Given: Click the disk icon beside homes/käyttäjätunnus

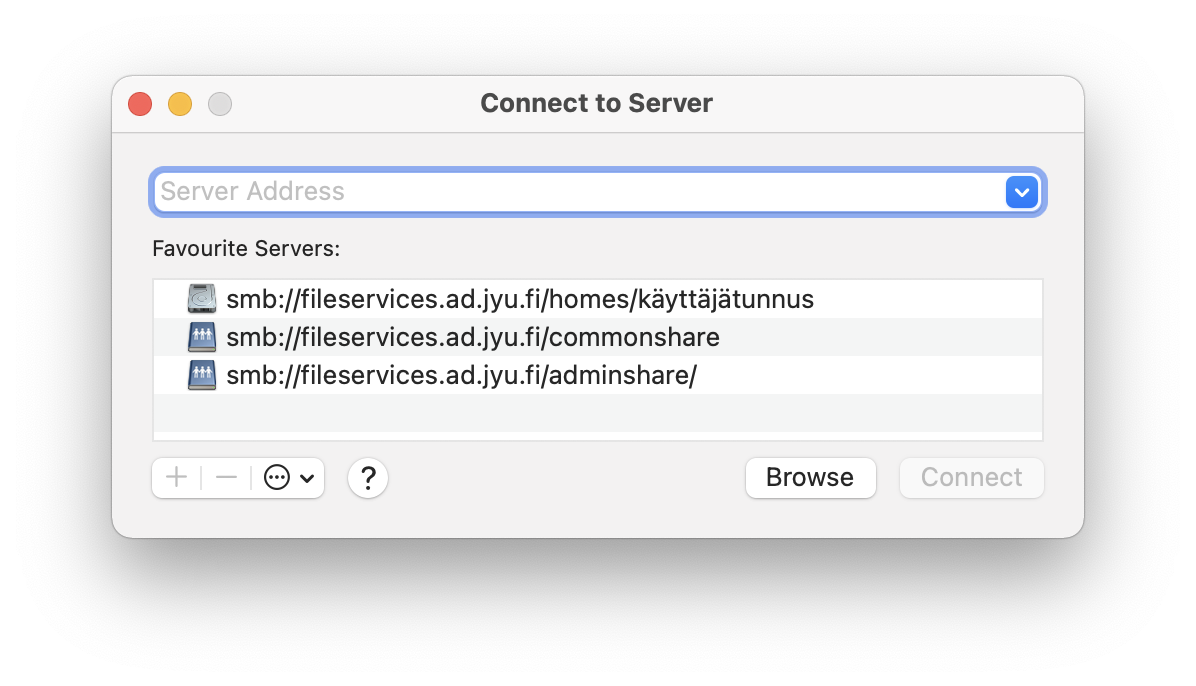Looking at the screenshot, I should pos(202,299).
